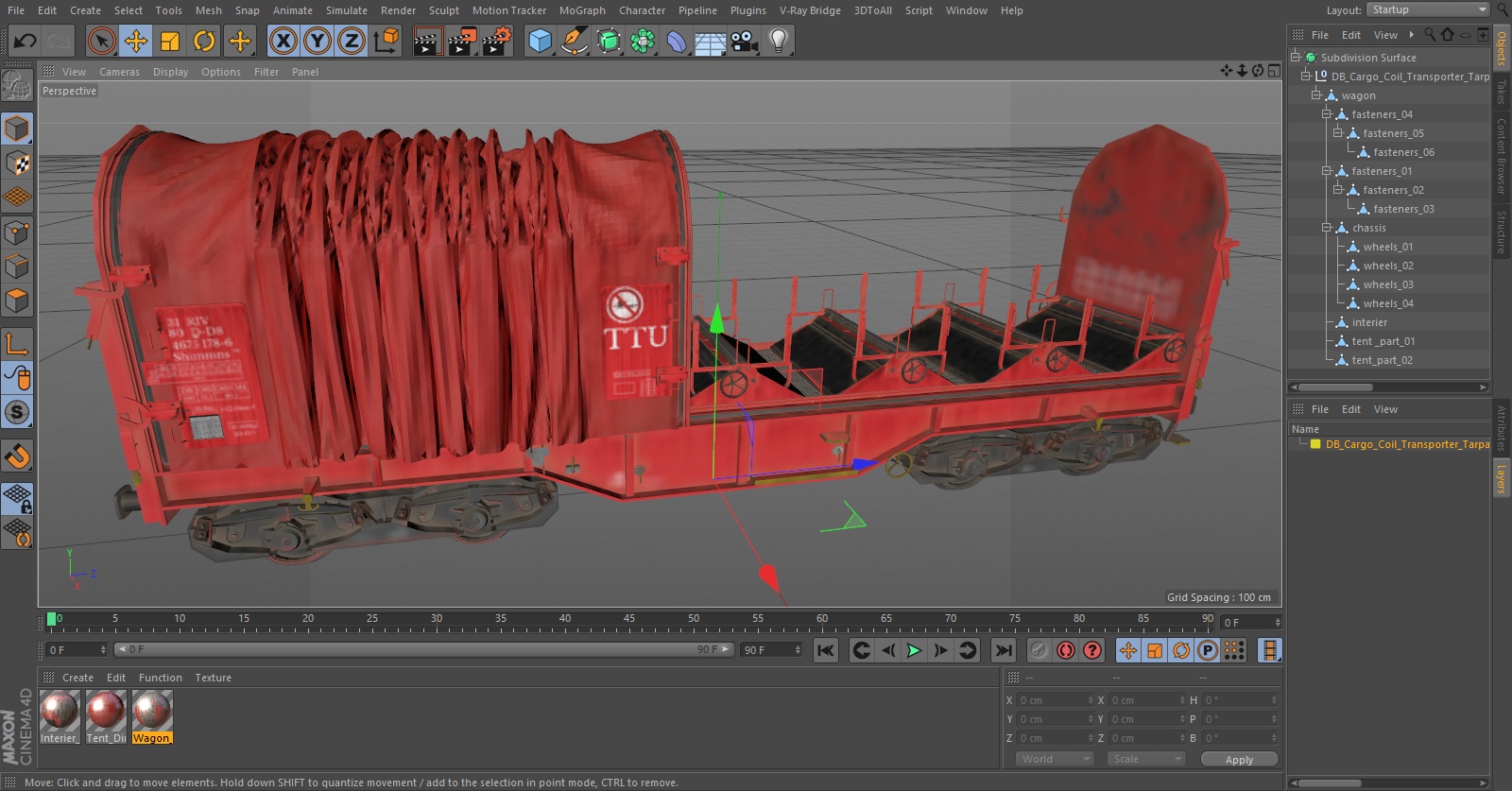Open the material manager Texture menu
This screenshot has height=791, width=1512.
tap(213, 678)
